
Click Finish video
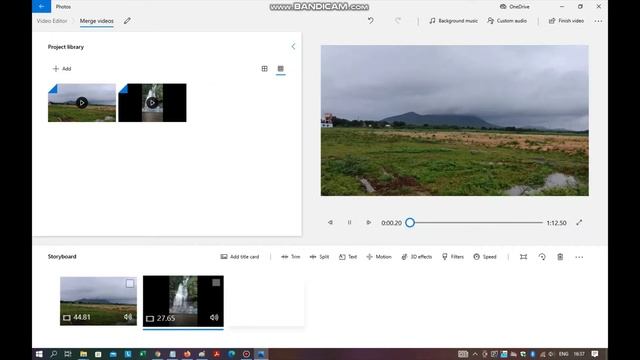(x=566, y=21)
